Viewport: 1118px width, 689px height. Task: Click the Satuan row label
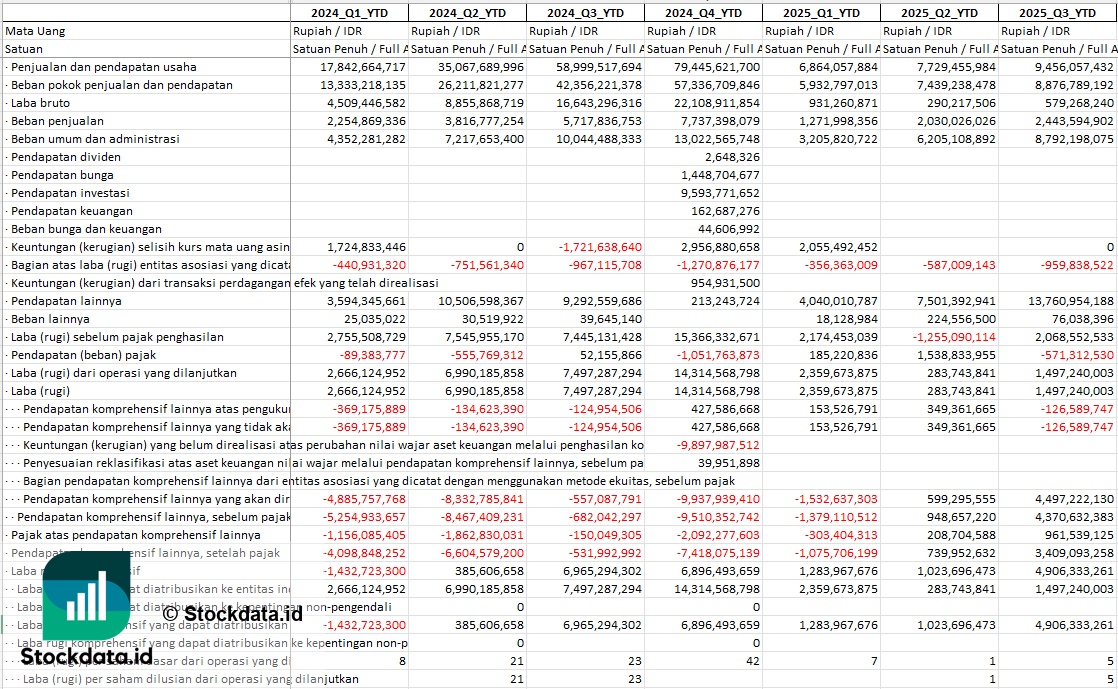(24, 49)
